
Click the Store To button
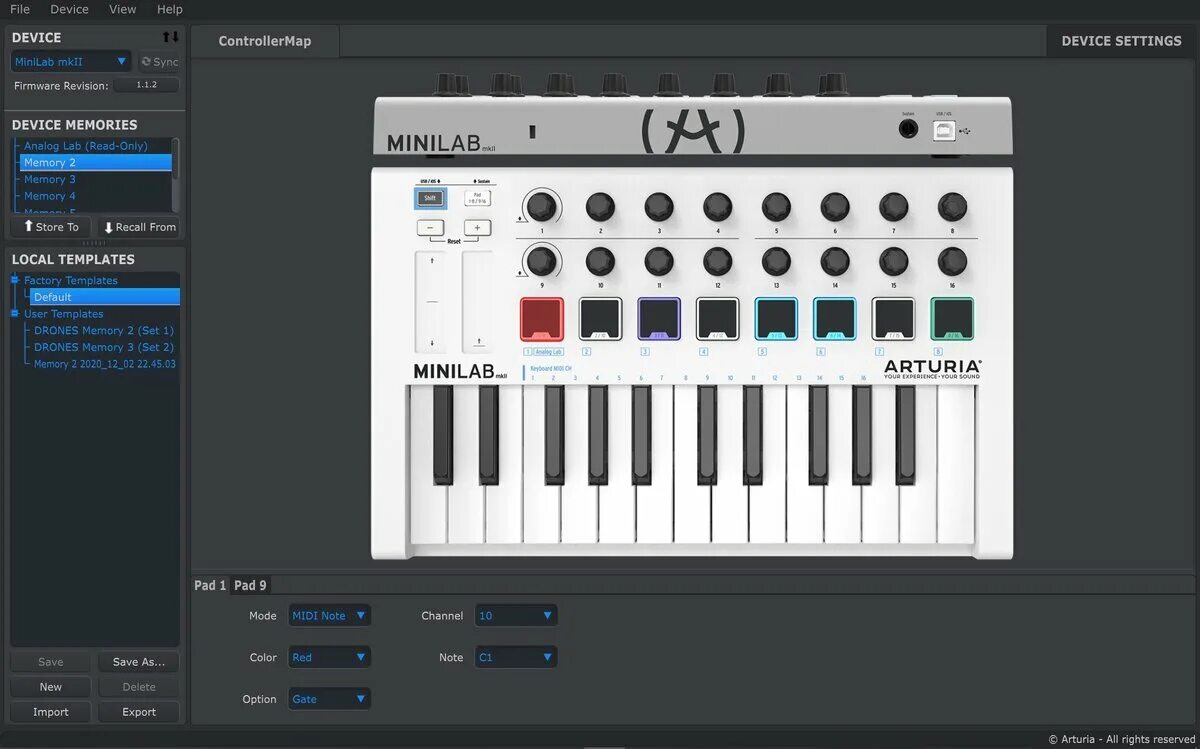pyautogui.click(x=51, y=227)
